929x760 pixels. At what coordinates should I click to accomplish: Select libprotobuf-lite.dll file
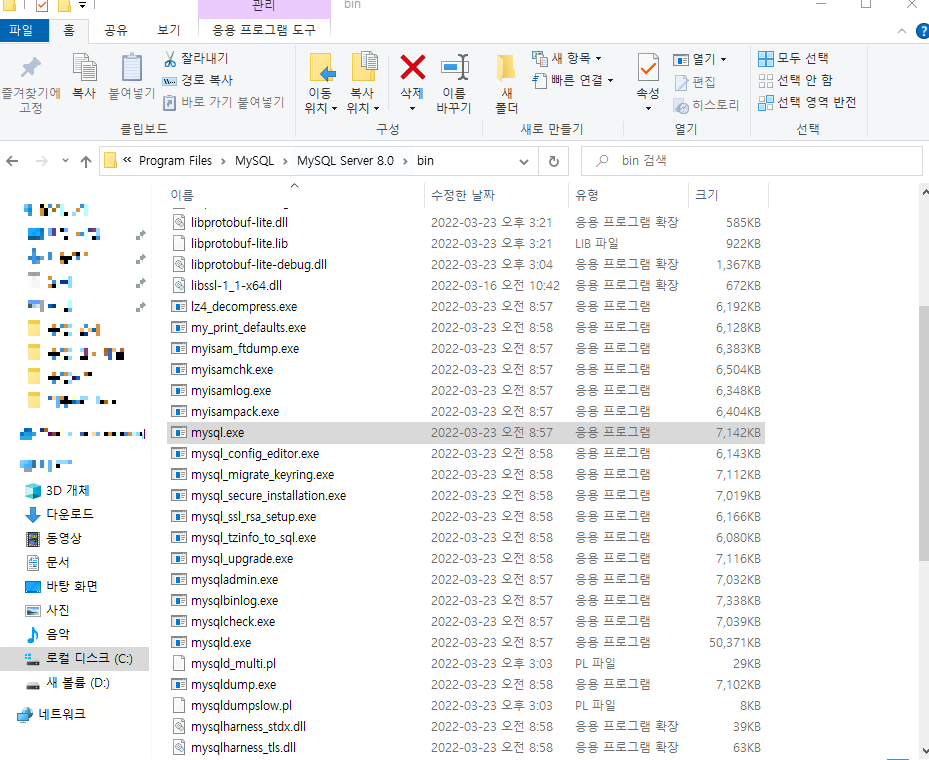466,223
